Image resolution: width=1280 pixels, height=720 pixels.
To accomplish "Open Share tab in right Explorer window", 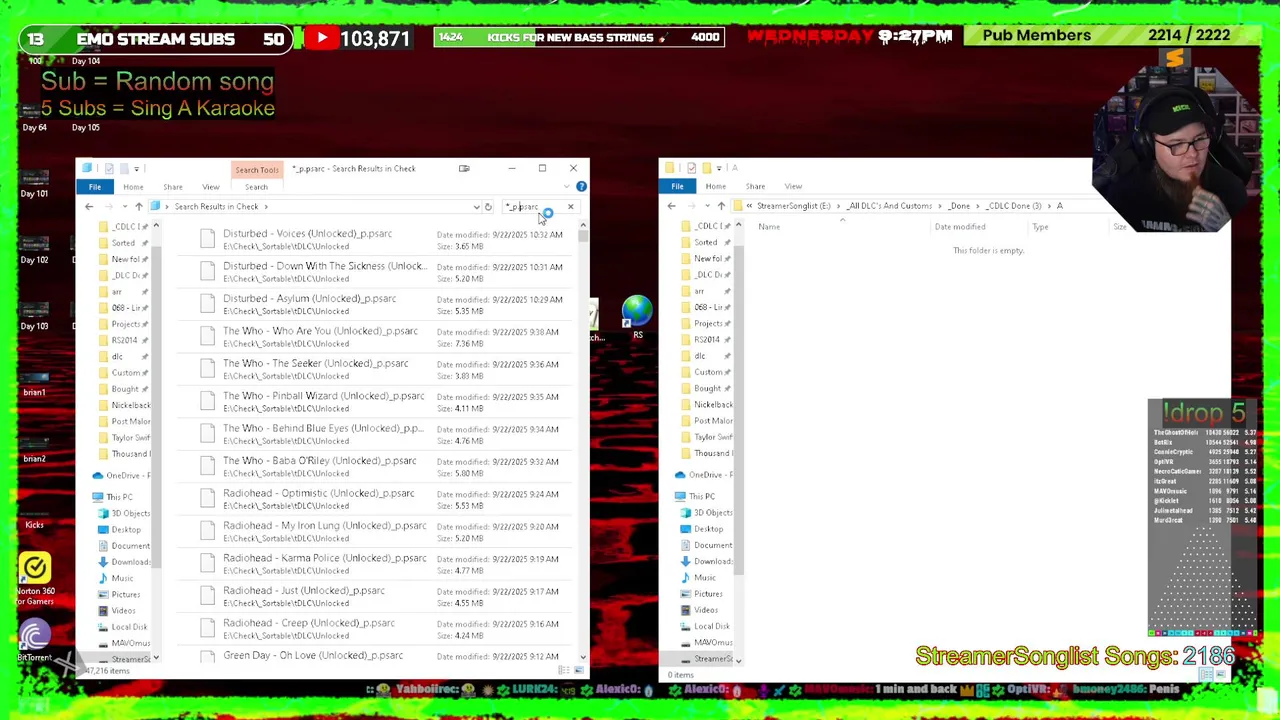I will pyautogui.click(x=755, y=186).
